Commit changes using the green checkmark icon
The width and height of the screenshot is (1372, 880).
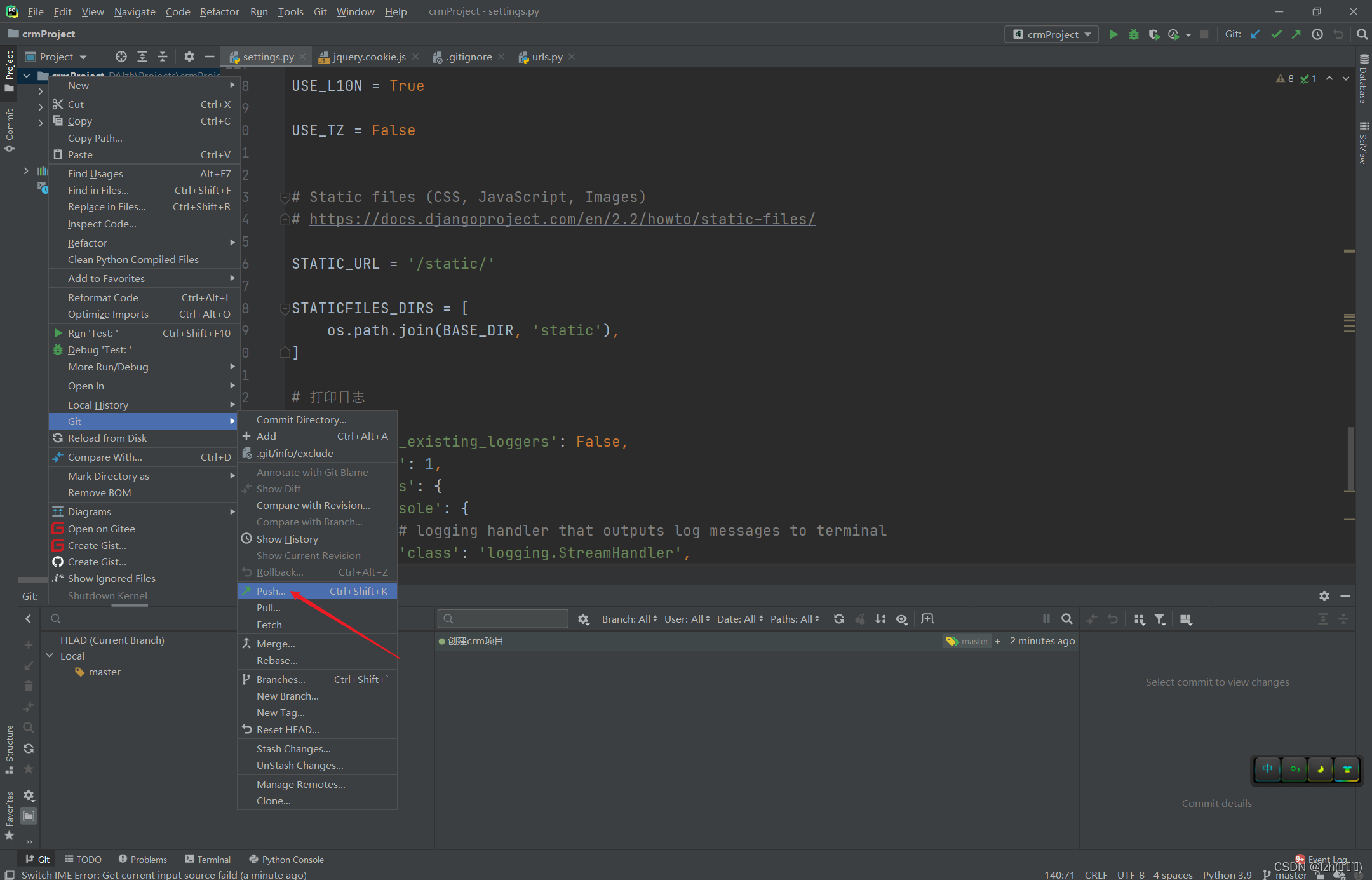point(1275,34)
